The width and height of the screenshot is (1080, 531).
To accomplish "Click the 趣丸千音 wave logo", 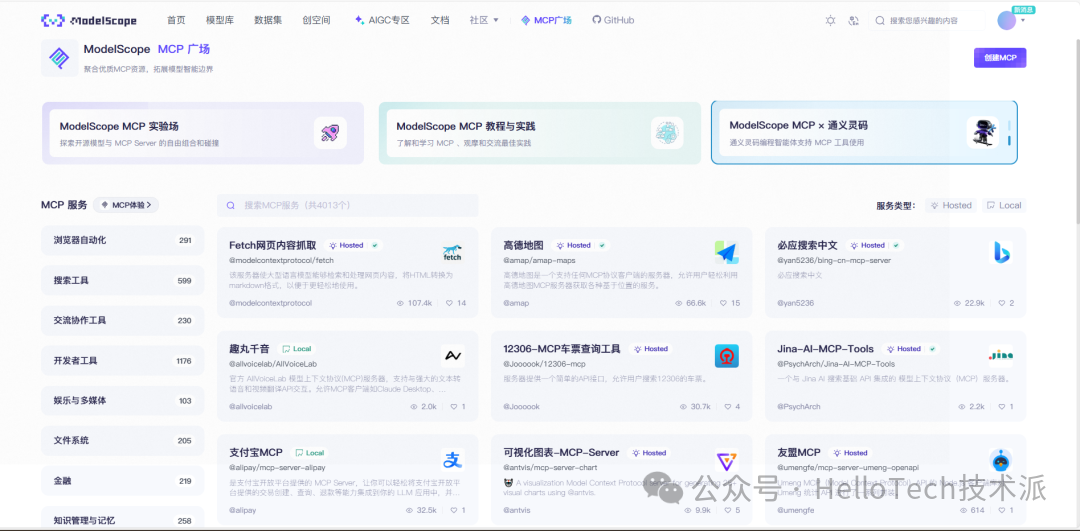I will click(453, 356).
